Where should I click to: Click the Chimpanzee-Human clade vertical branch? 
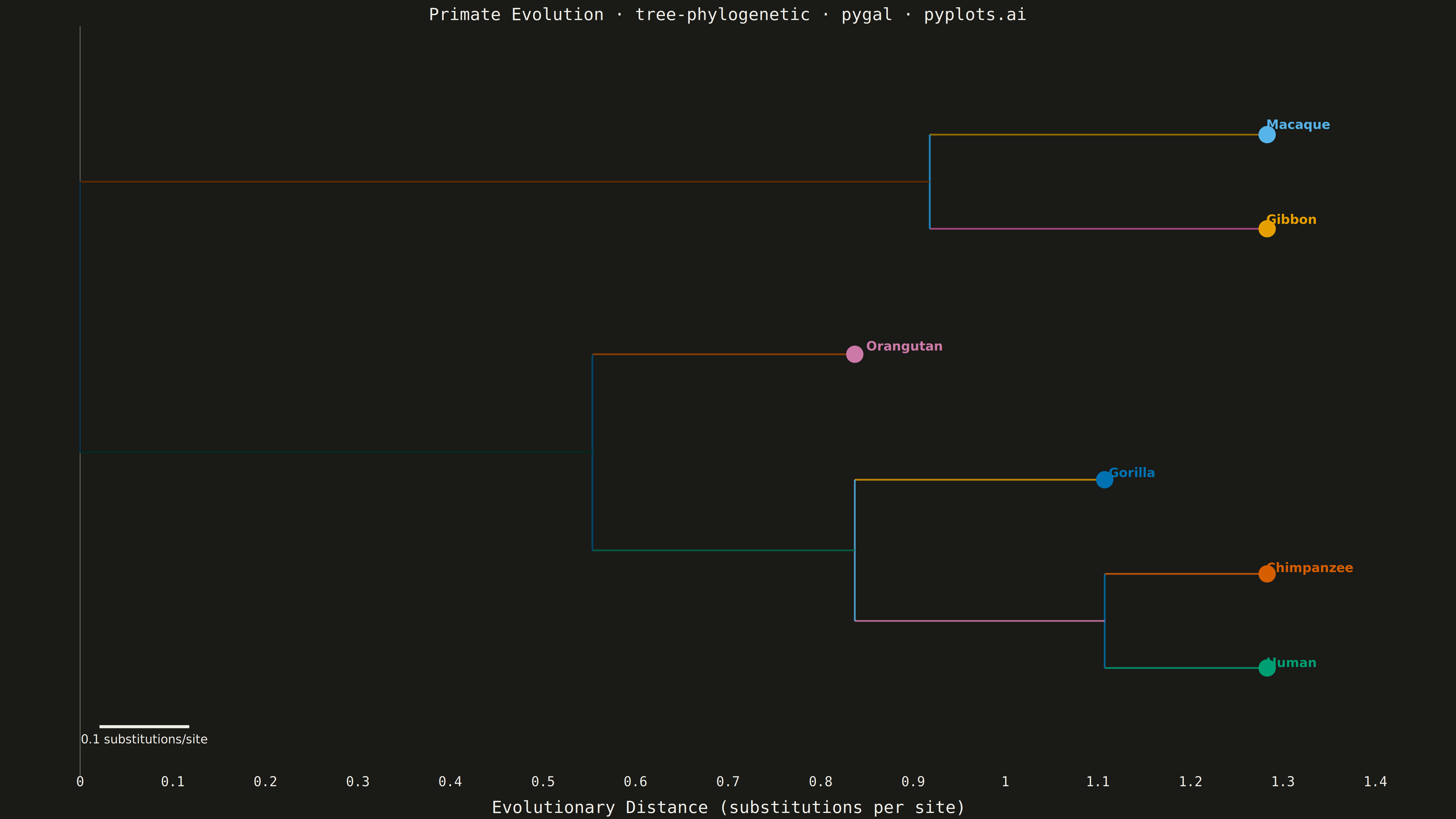1104,621
